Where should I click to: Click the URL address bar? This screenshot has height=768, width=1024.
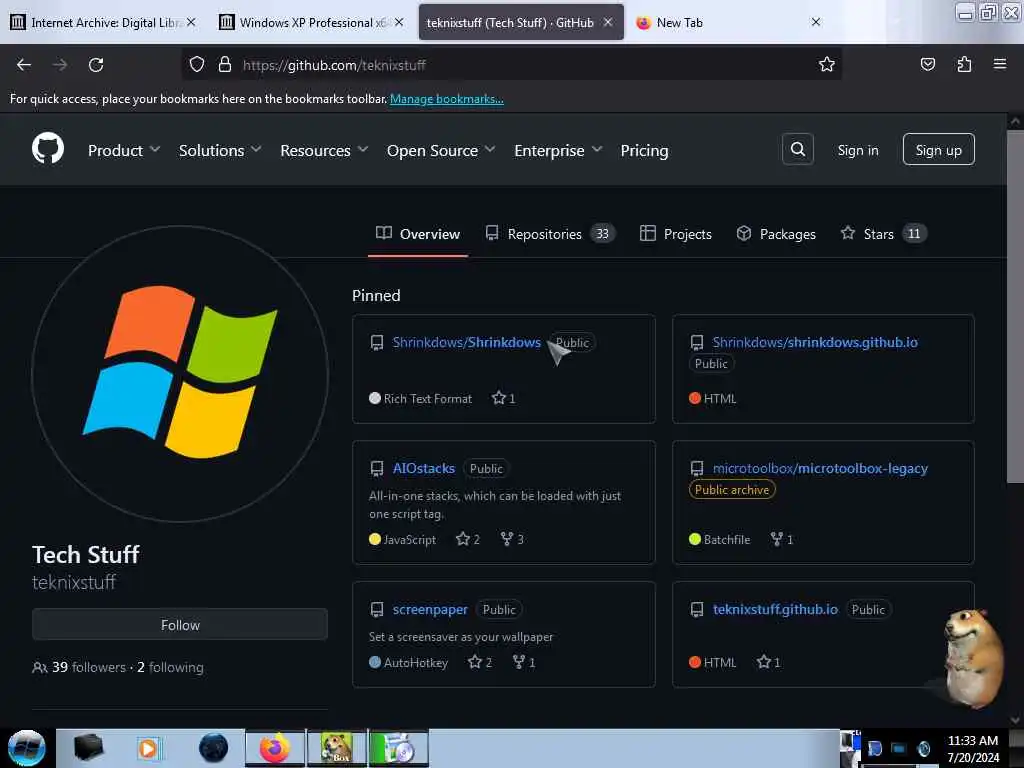511,65
